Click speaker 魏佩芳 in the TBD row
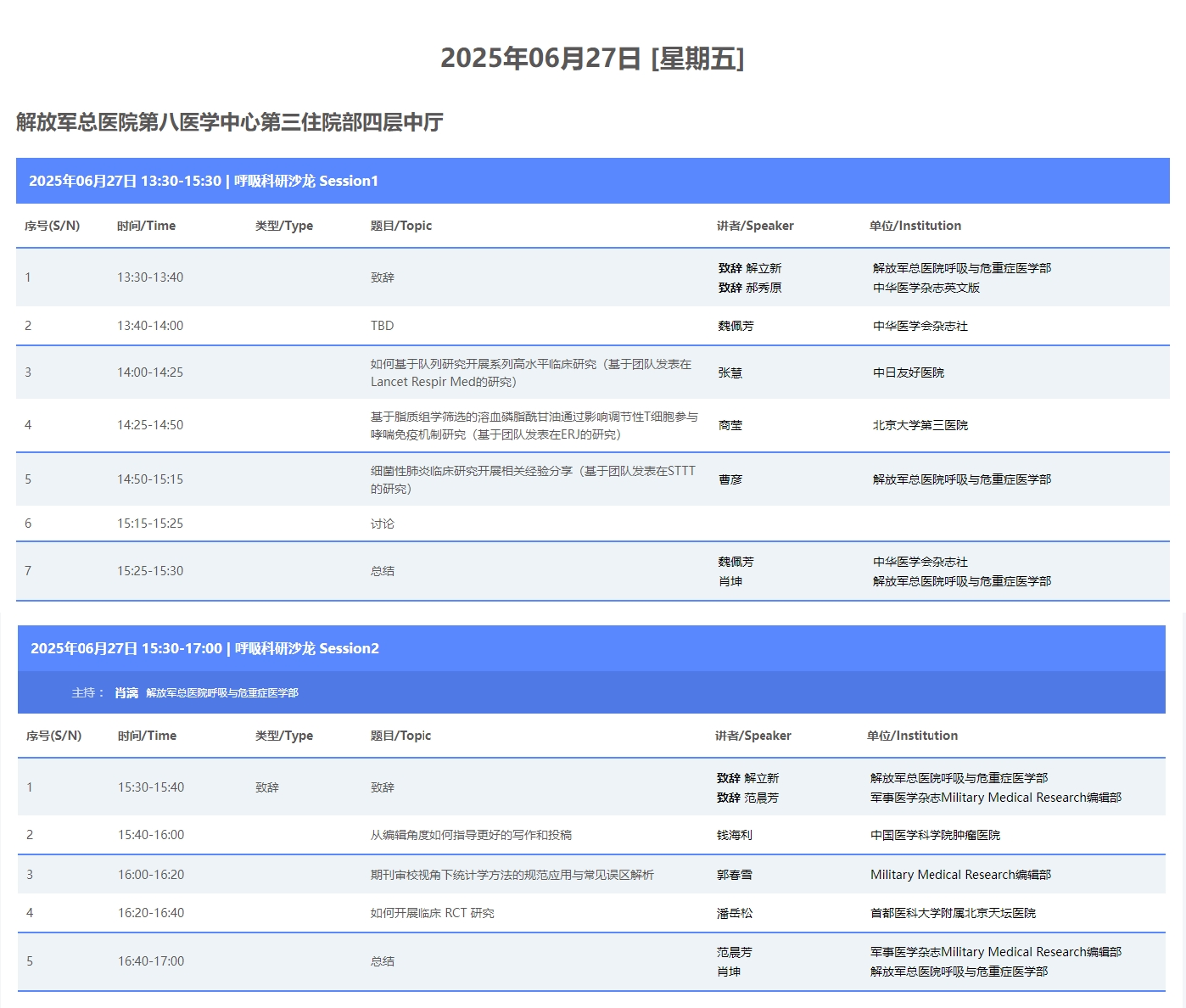The image size is (1186, 1008). (736, 326)
